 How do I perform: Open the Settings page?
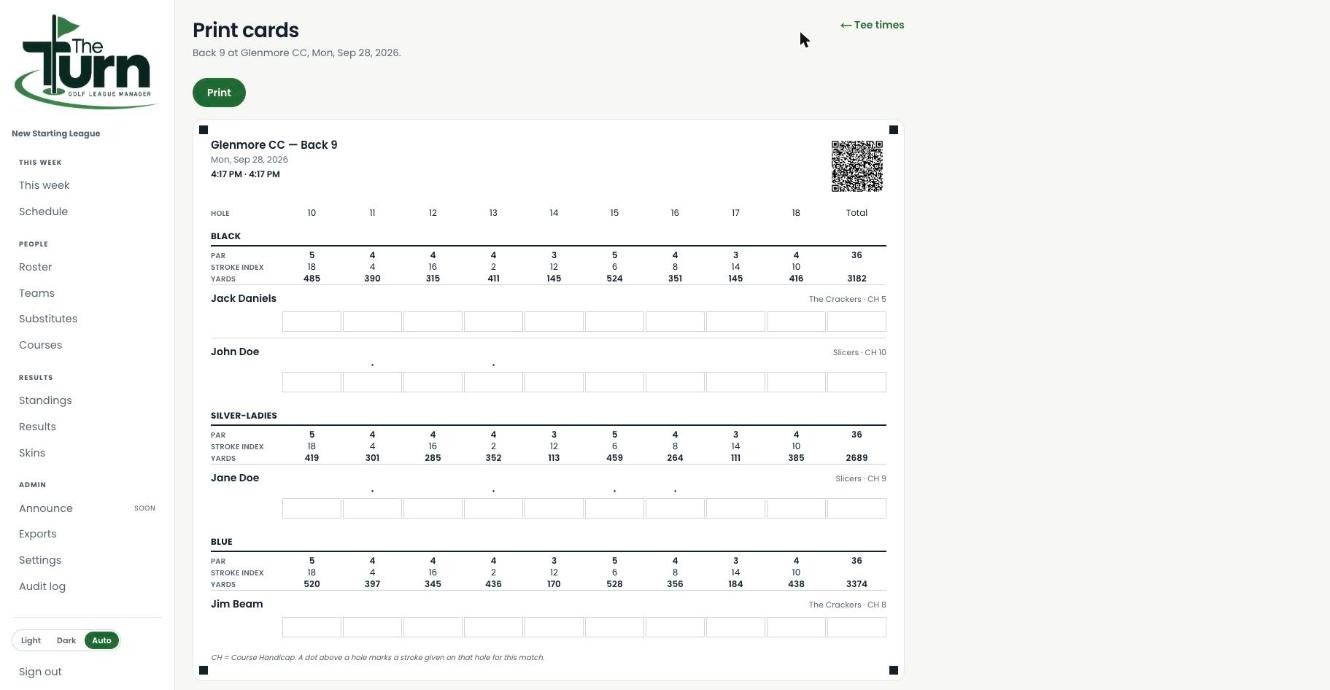pos(40,560)
